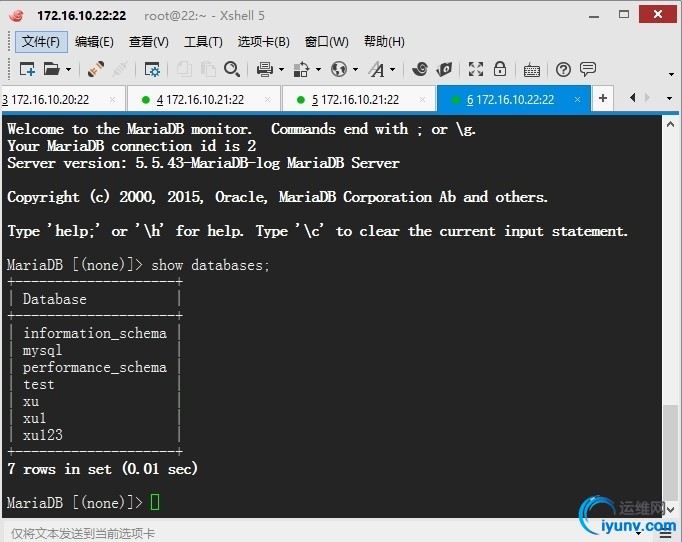Click the Open session folder icon
682x542 pixels.
[x=51, y=69]
